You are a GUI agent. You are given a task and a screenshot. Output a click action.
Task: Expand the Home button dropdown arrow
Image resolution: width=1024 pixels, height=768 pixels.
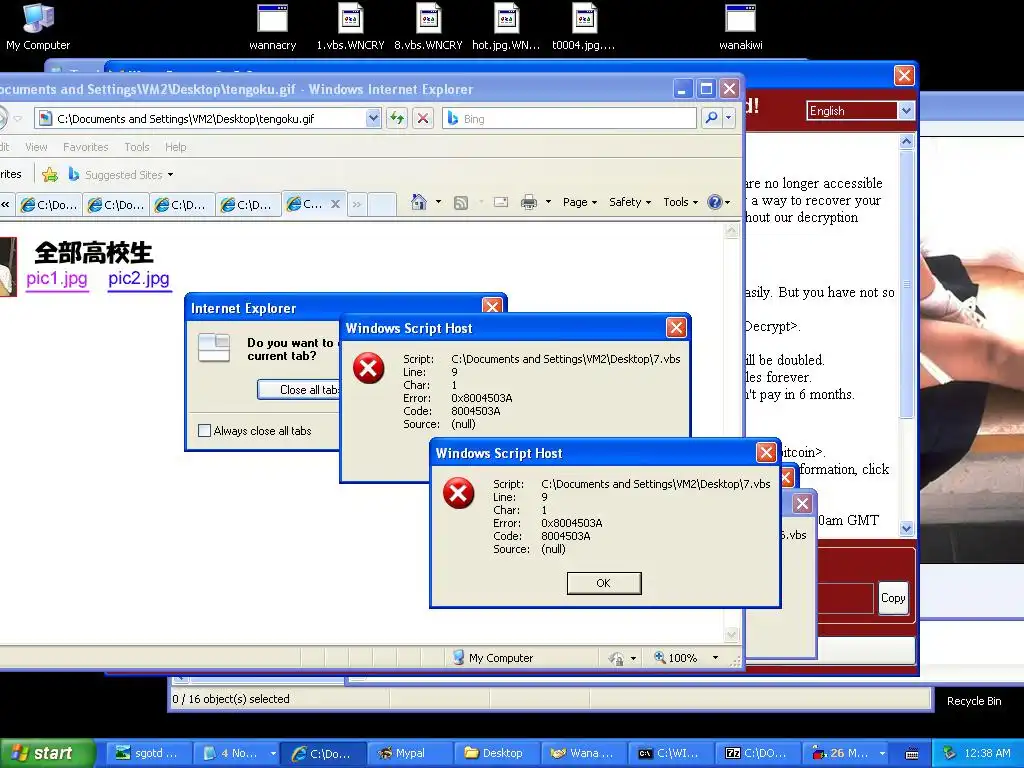click(x=438, y=202)
